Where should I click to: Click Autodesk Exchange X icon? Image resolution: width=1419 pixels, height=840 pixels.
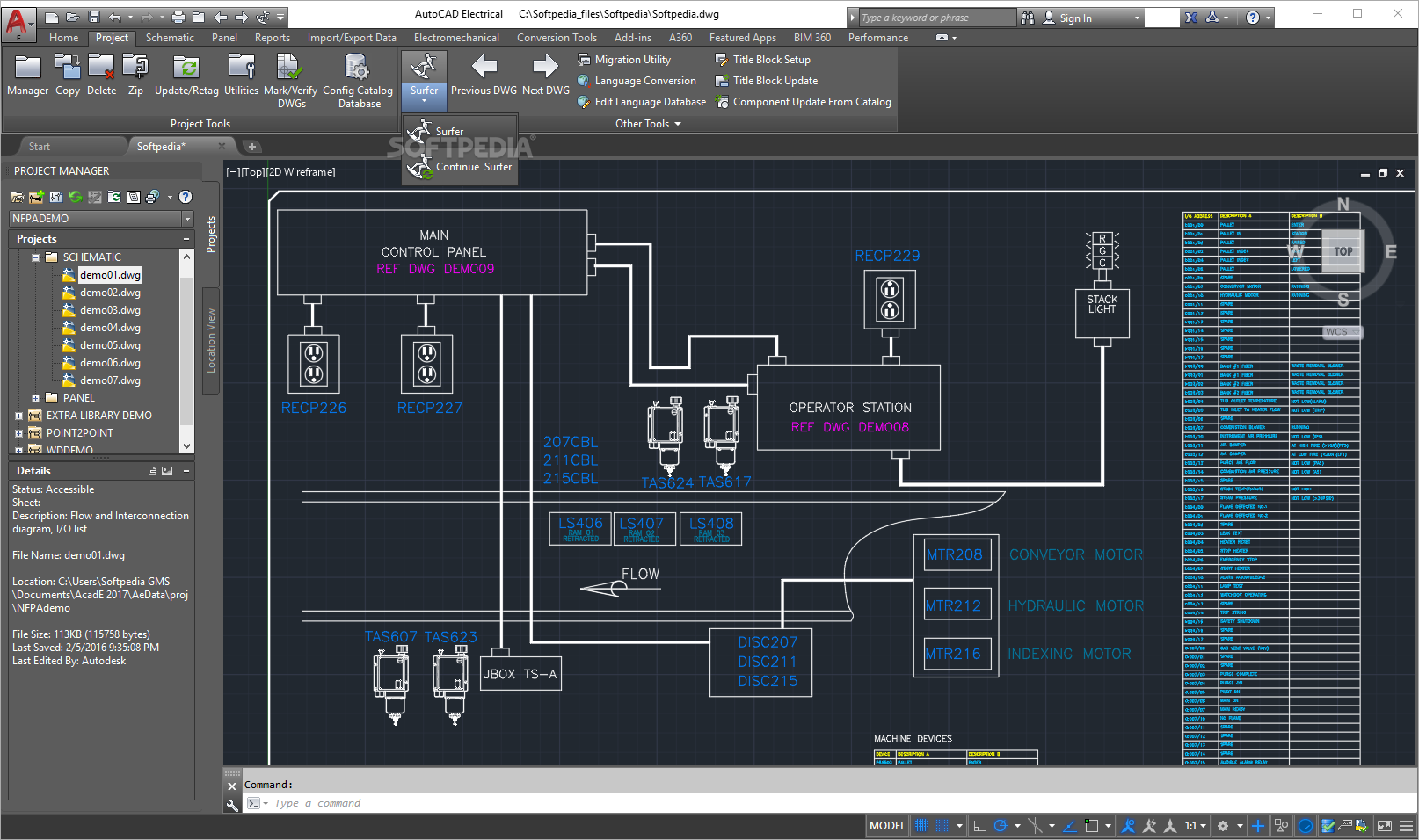(1191, 18)
